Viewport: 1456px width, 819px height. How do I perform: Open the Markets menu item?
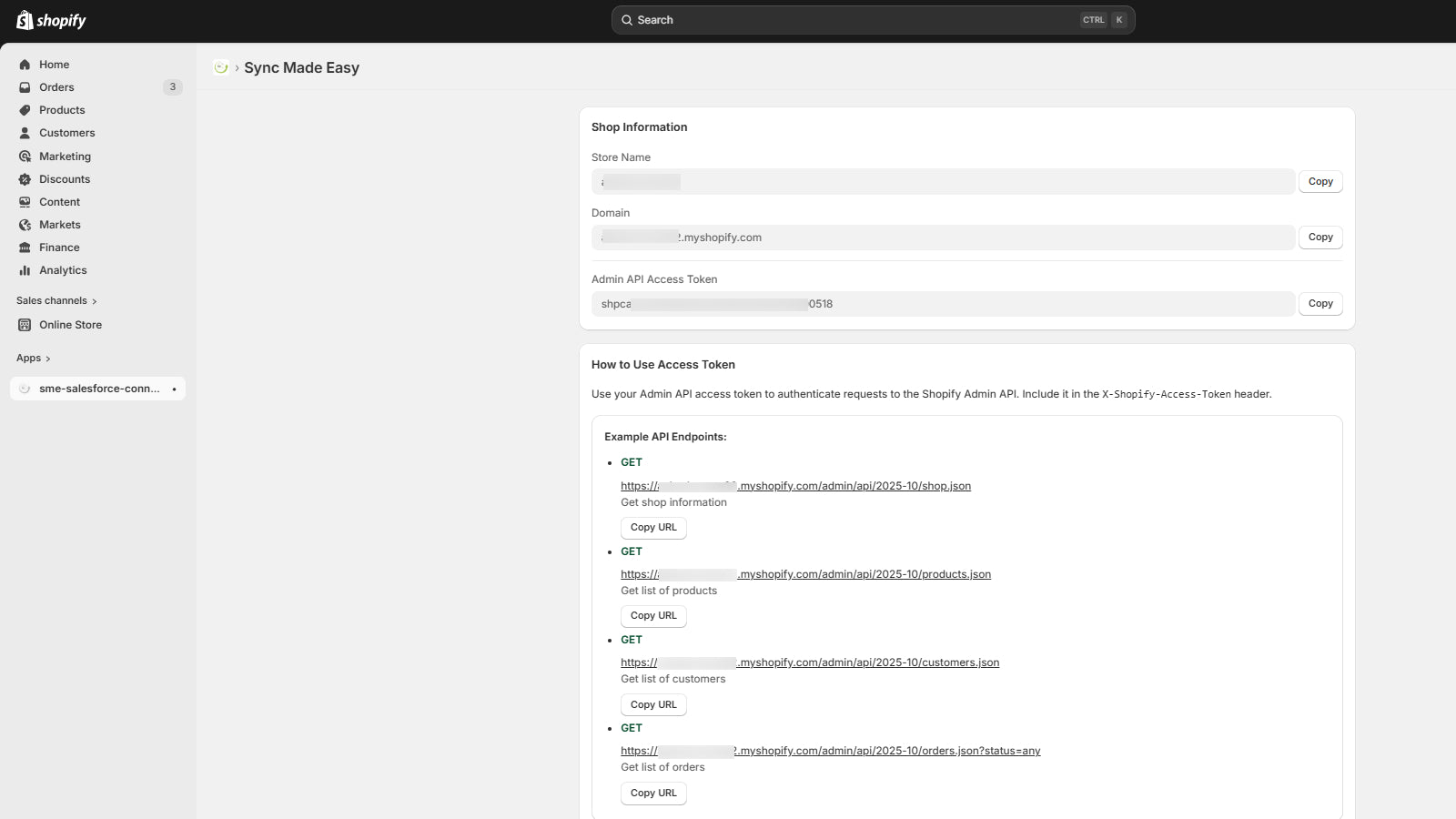click(x=60, y=224)
